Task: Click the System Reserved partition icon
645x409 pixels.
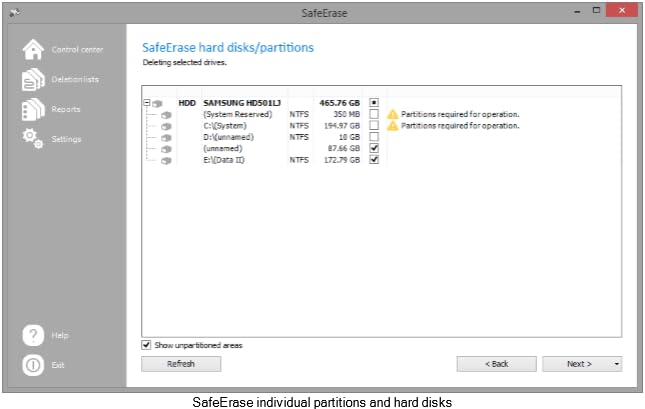Action: click(166, 115)
